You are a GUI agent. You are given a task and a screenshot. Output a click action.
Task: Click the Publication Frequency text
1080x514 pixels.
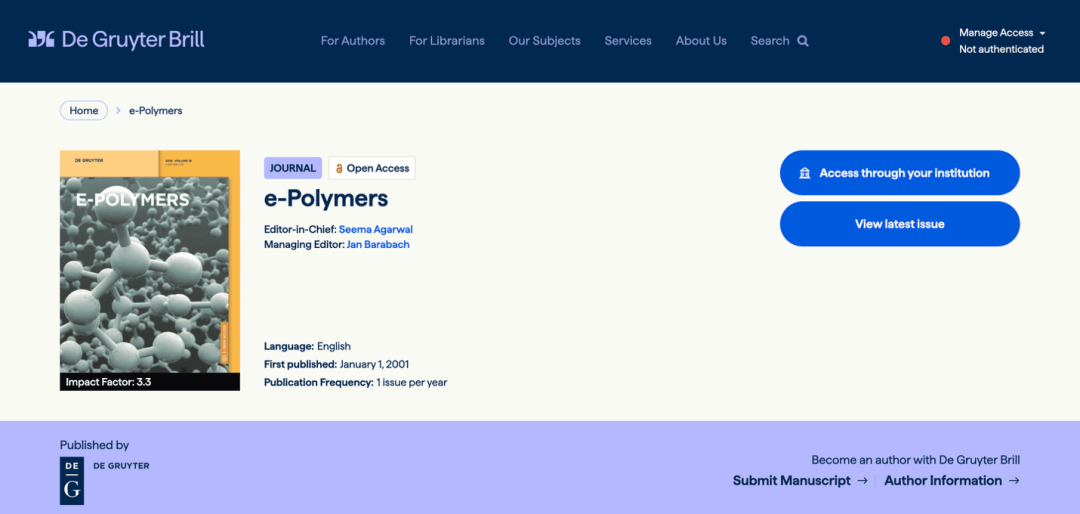click(355, 382)
